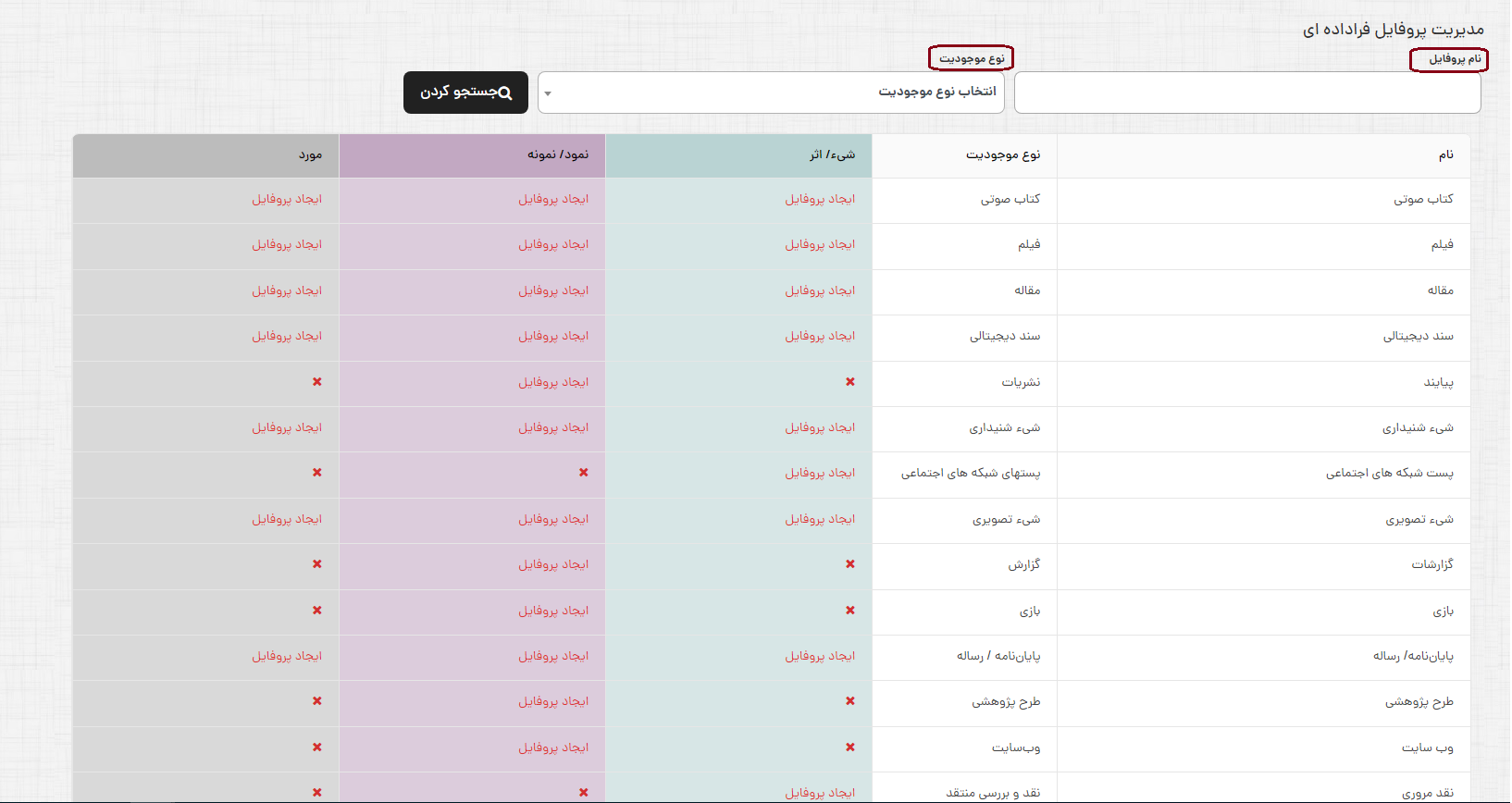Click red X in نمود/نمونه column for نقد مروری row
Image resolution: width=1512 pixels, height=803 pixels.
pos(583,793)
